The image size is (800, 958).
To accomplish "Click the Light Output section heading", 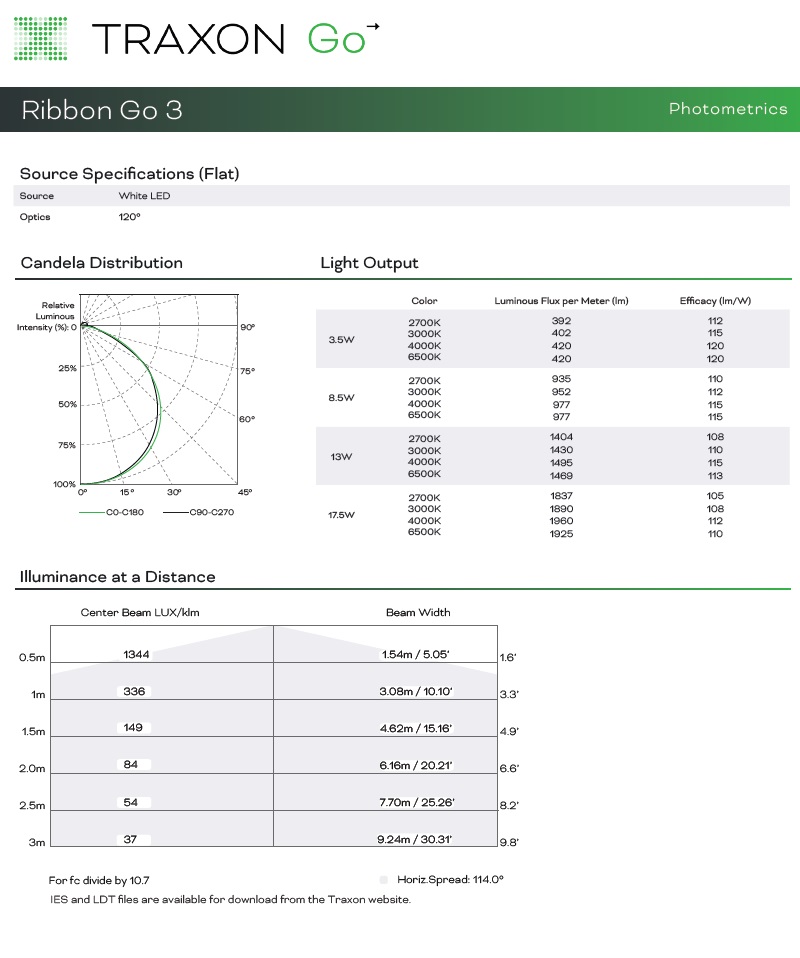I will coord(369,263).
